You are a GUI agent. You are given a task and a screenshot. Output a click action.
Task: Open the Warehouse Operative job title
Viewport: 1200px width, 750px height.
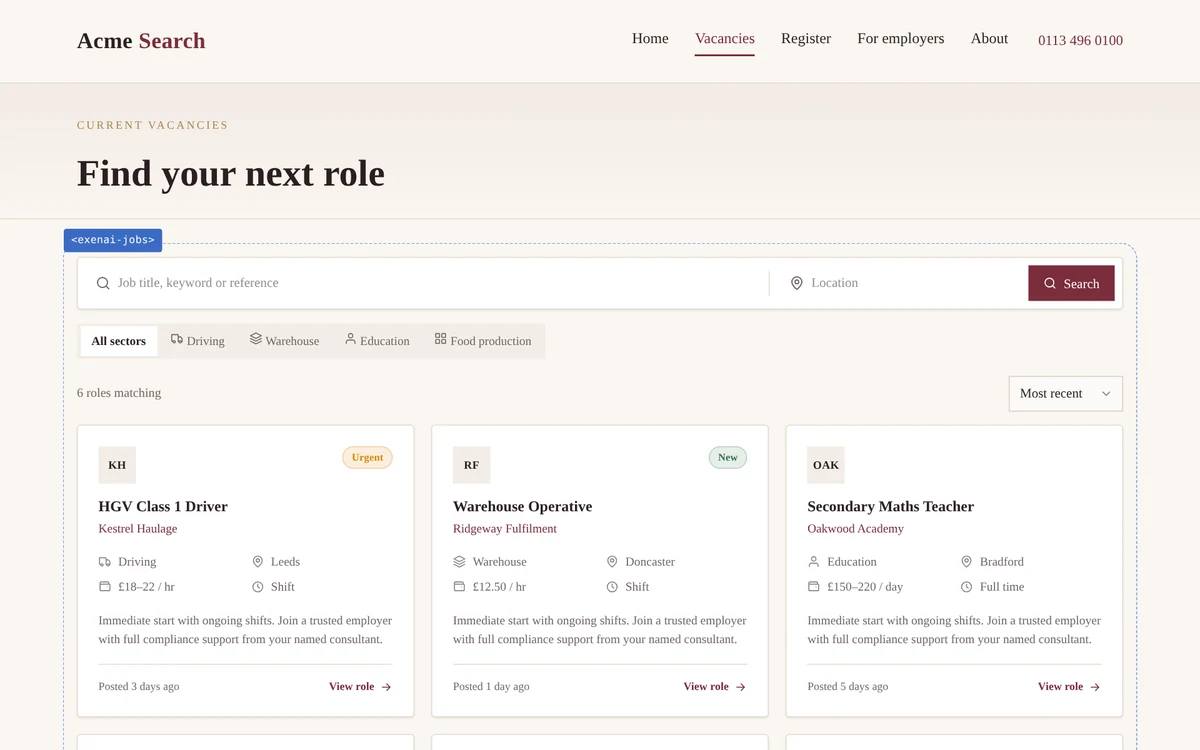tap(522, 507)
